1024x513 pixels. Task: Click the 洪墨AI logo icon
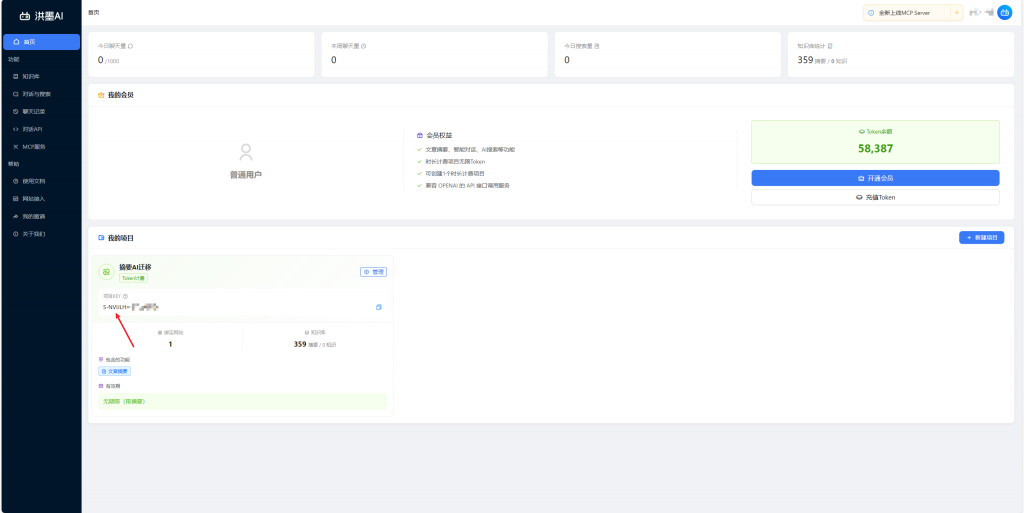click(25, 15)
